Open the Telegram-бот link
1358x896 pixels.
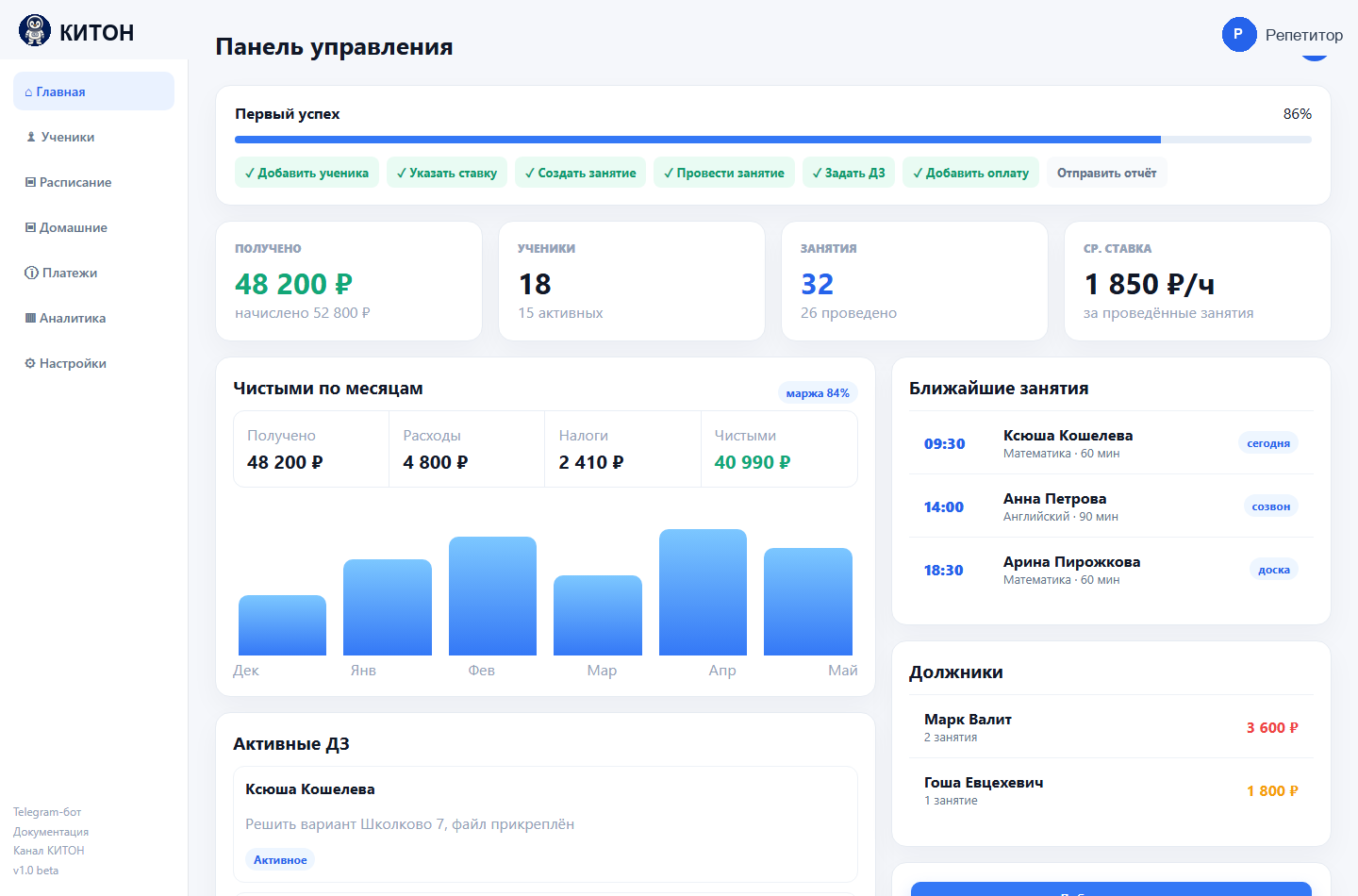[47, 812]
